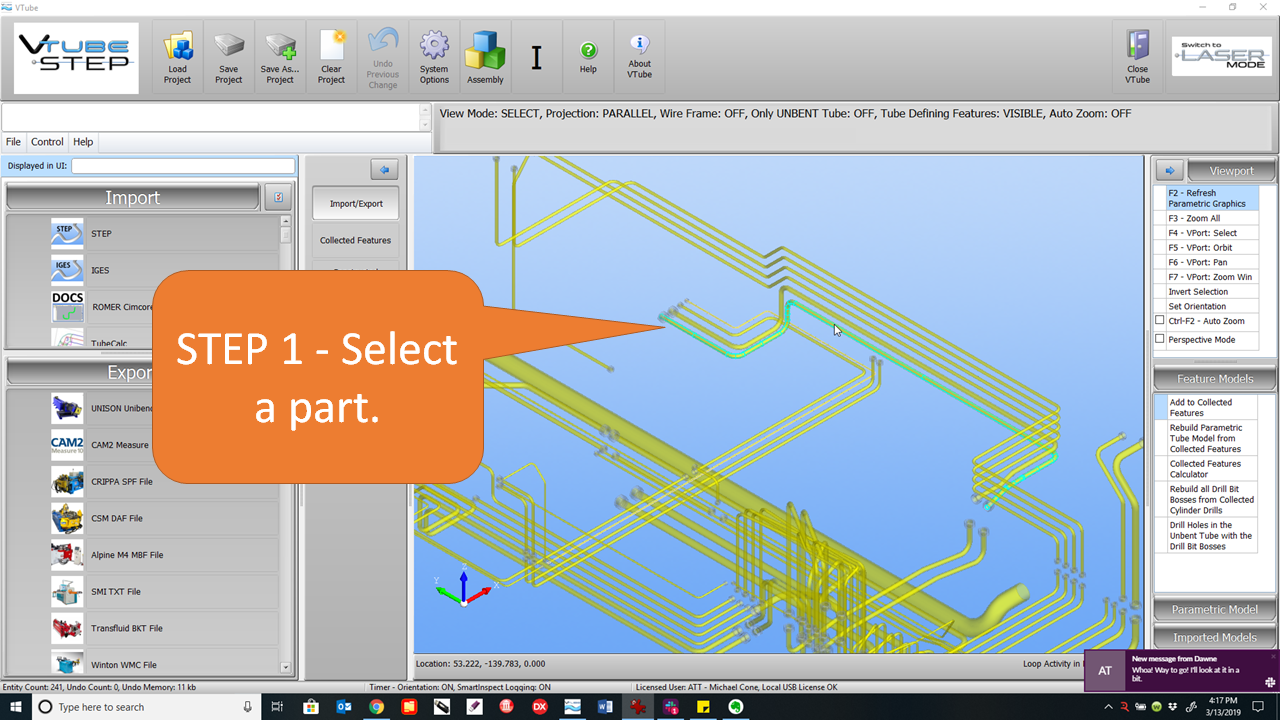Viewport: 1280px width, 720px height.
Task: Open the File menu
Action: 13,142
